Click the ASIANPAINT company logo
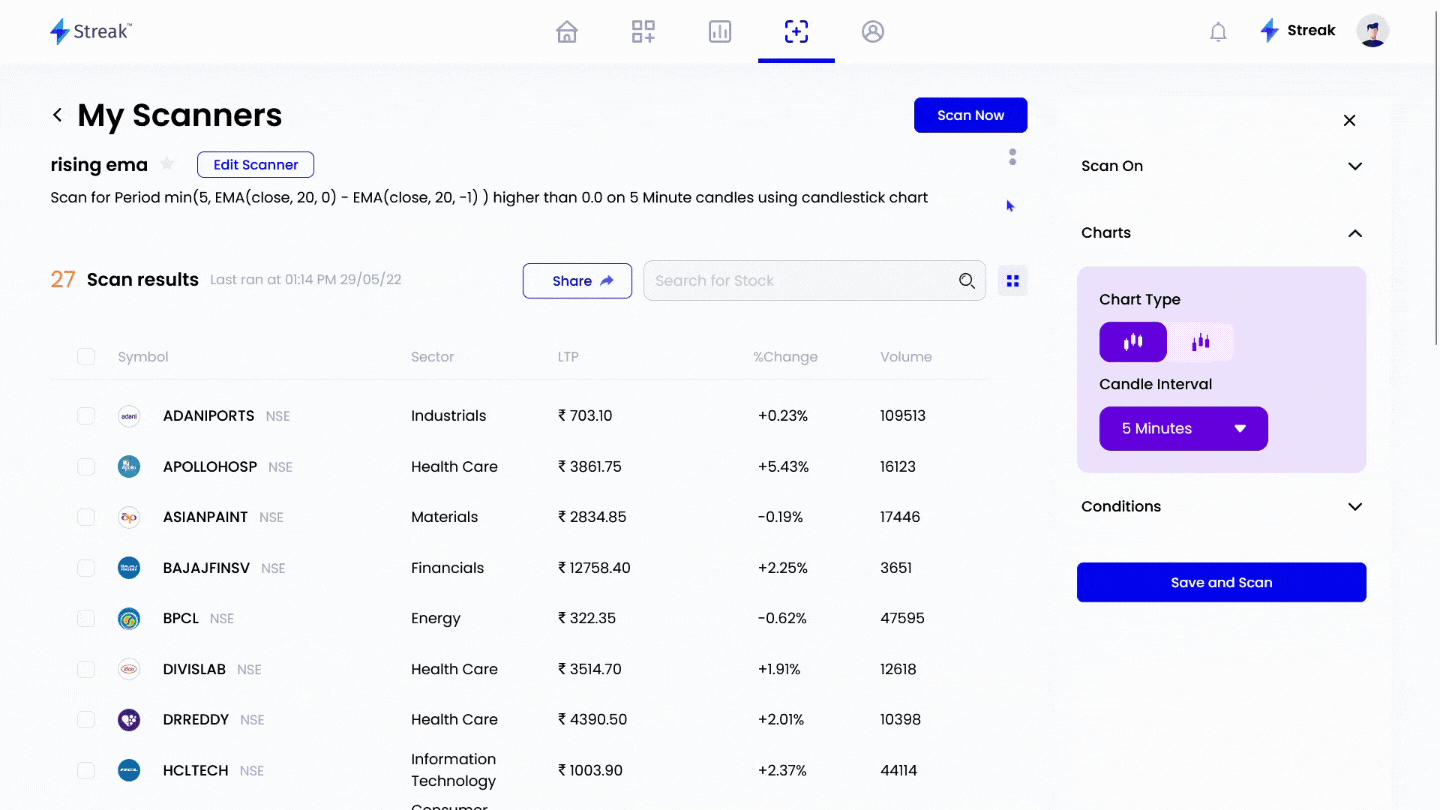Viewport: 1440px width, 810px height. click(x=129, y=517)
